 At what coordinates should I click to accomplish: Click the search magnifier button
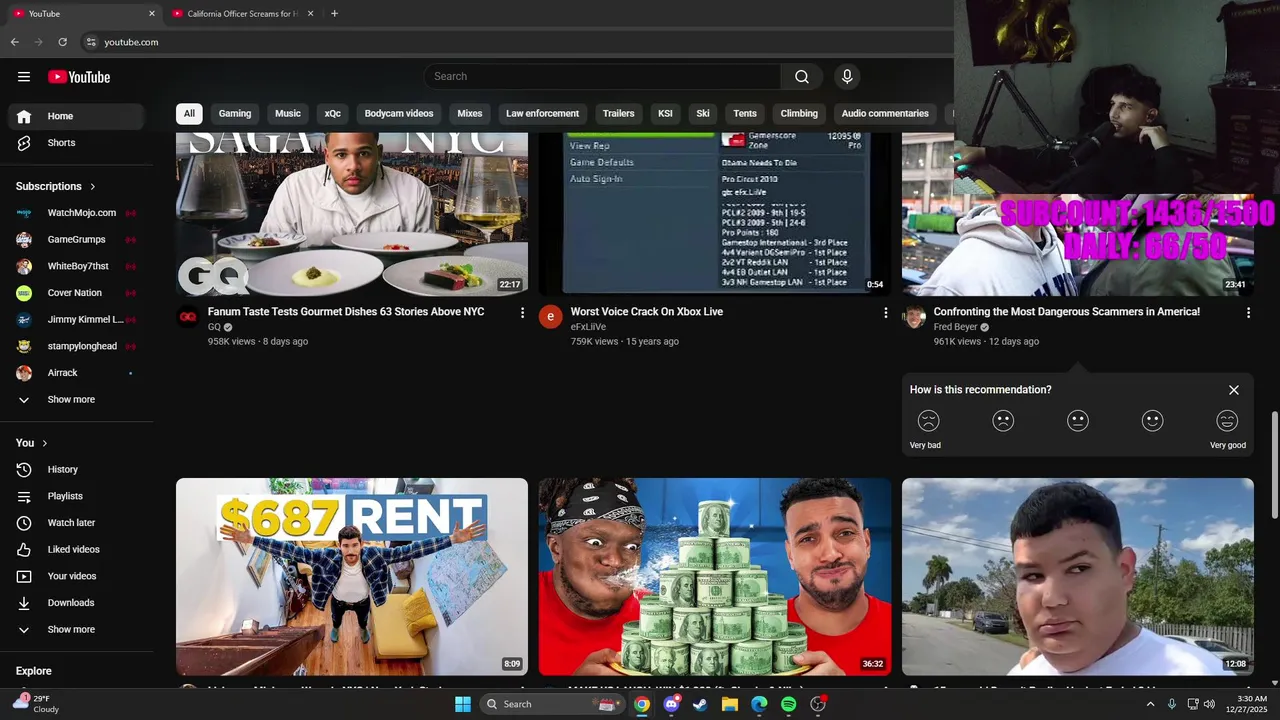point(802,77)
